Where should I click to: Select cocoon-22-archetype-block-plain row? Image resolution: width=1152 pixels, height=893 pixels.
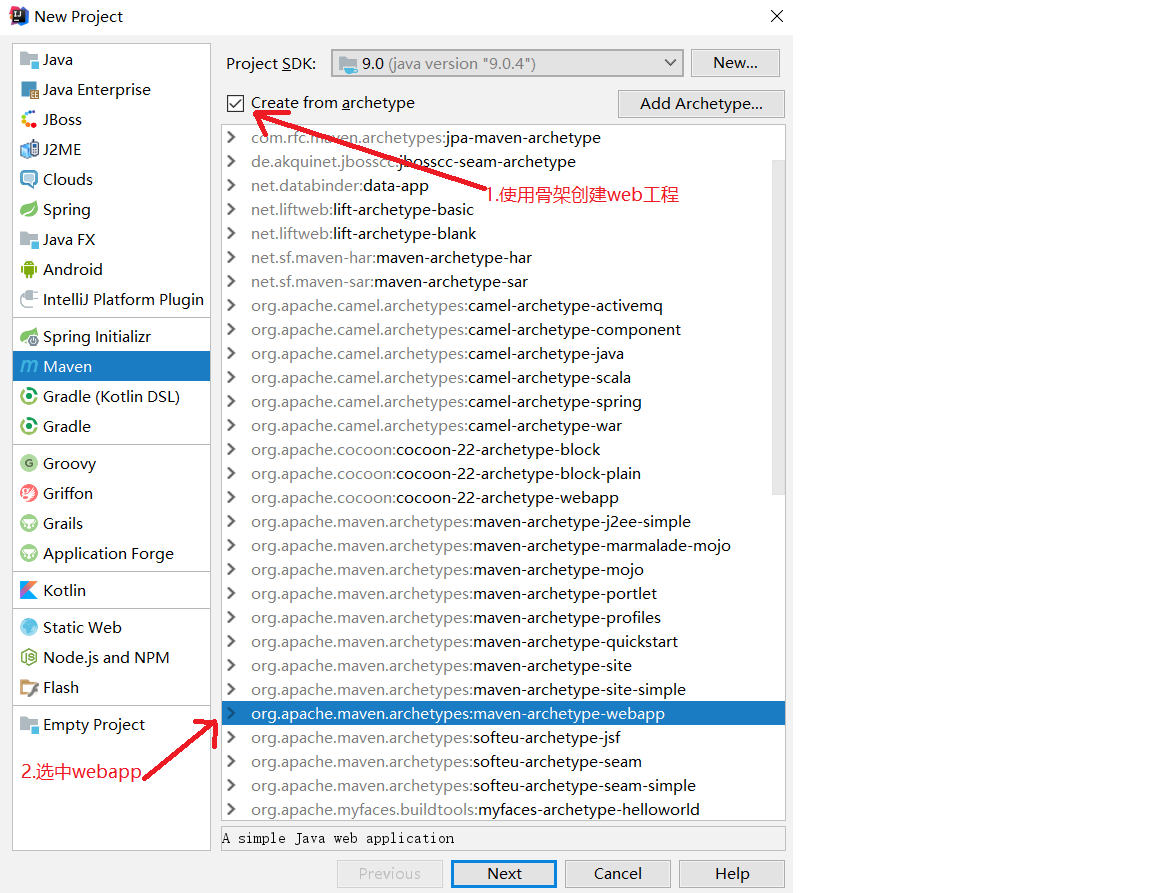coord(503,473)
